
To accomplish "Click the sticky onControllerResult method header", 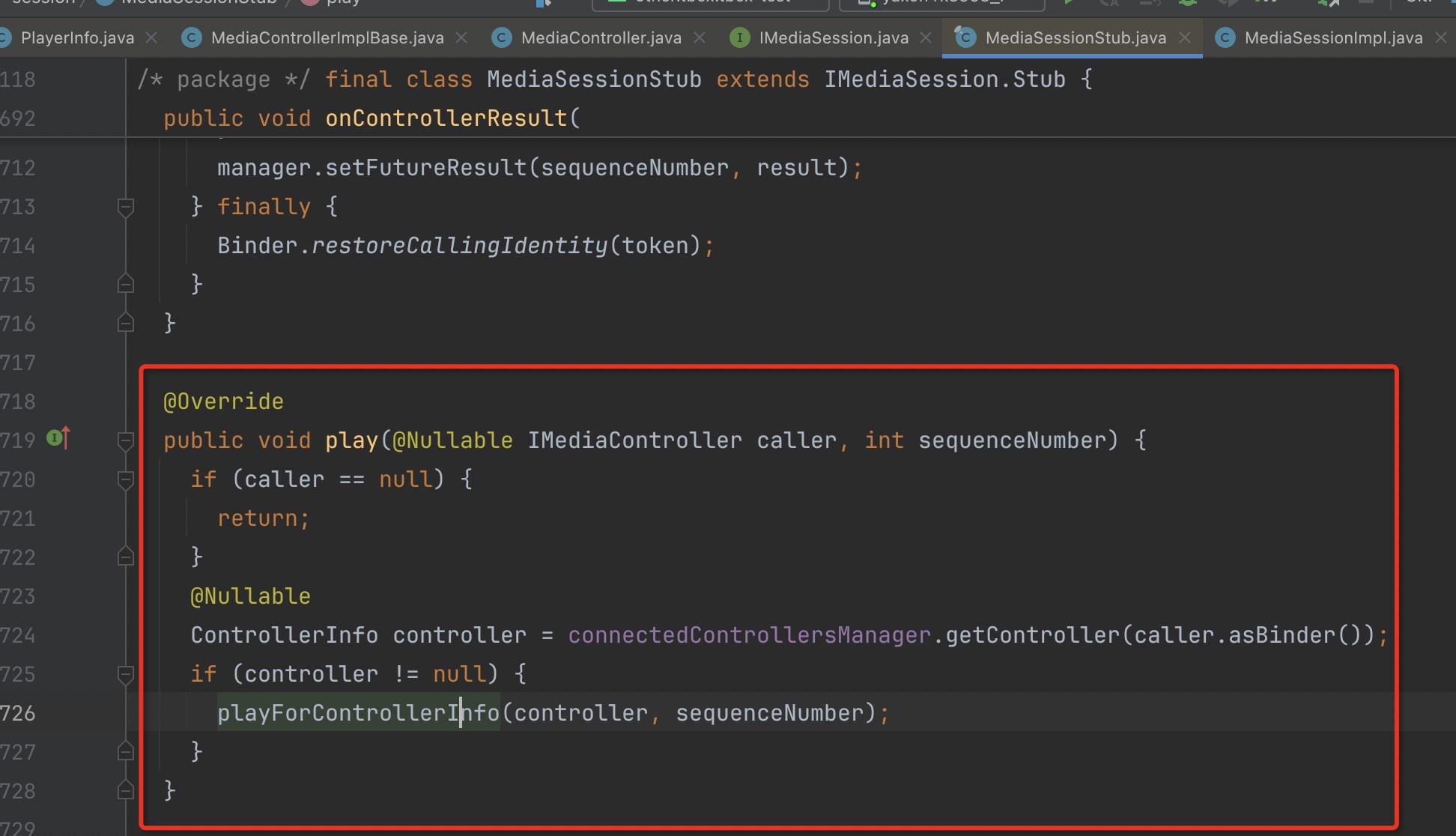I will pyautogui.click(x=446, y=118).
